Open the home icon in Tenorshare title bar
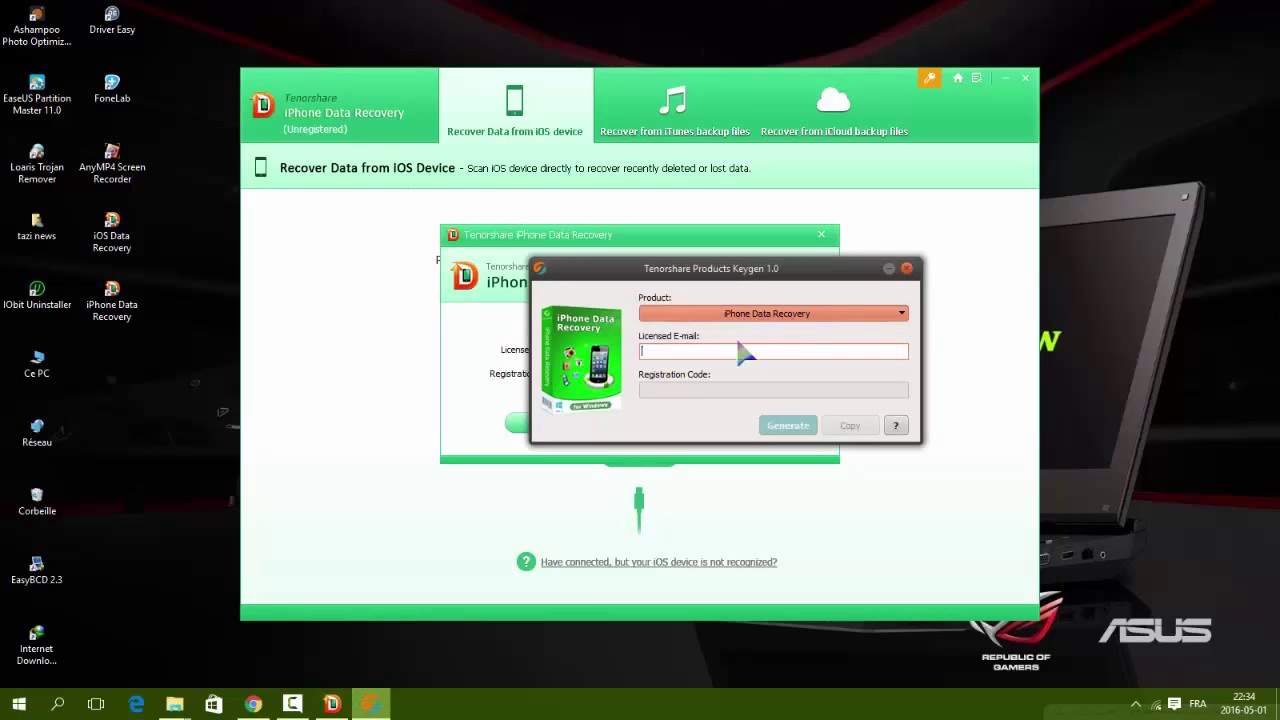Image resolution: width=1280 pixels, height=720 pixels. coord(957,78)
